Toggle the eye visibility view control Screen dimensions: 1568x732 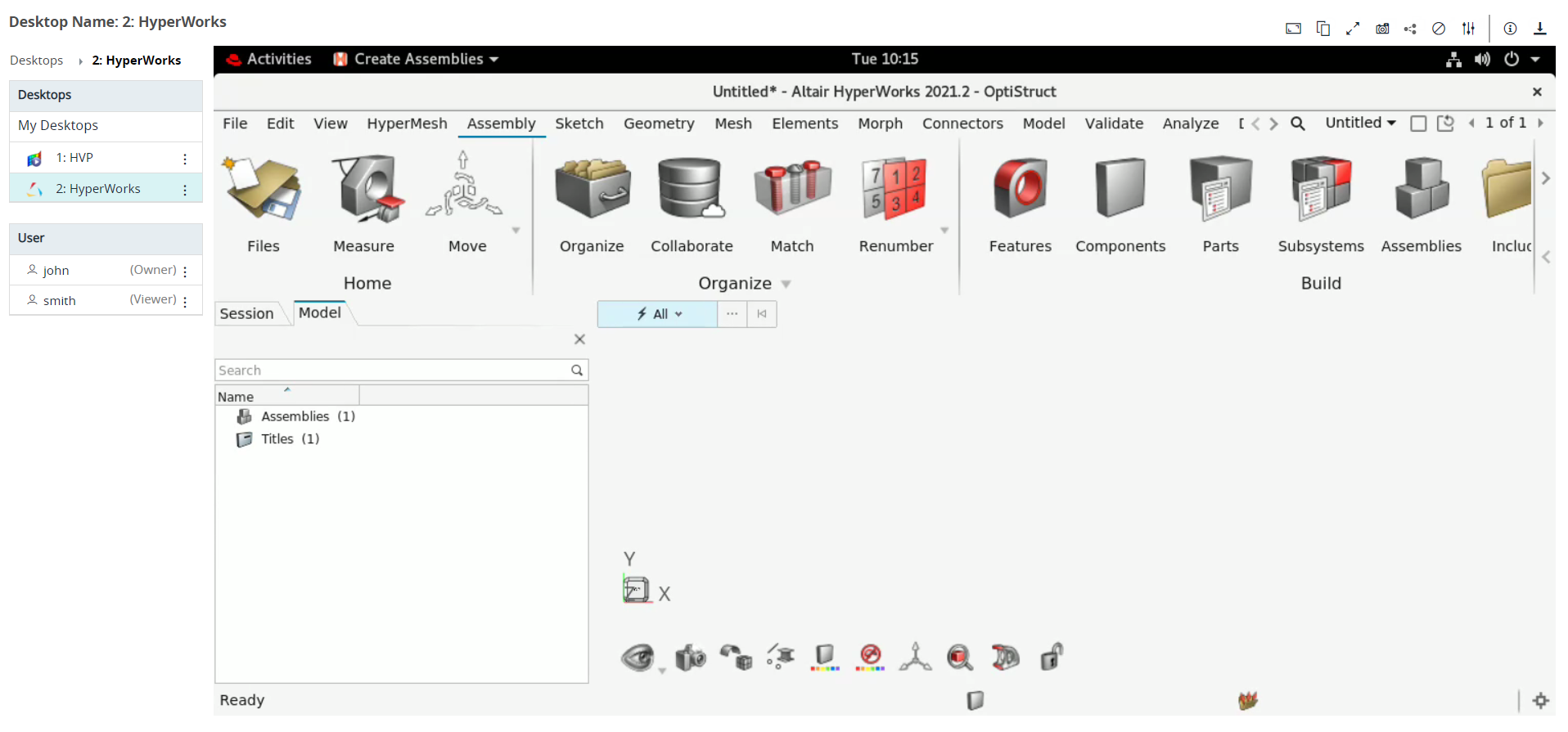coord(638,657)
